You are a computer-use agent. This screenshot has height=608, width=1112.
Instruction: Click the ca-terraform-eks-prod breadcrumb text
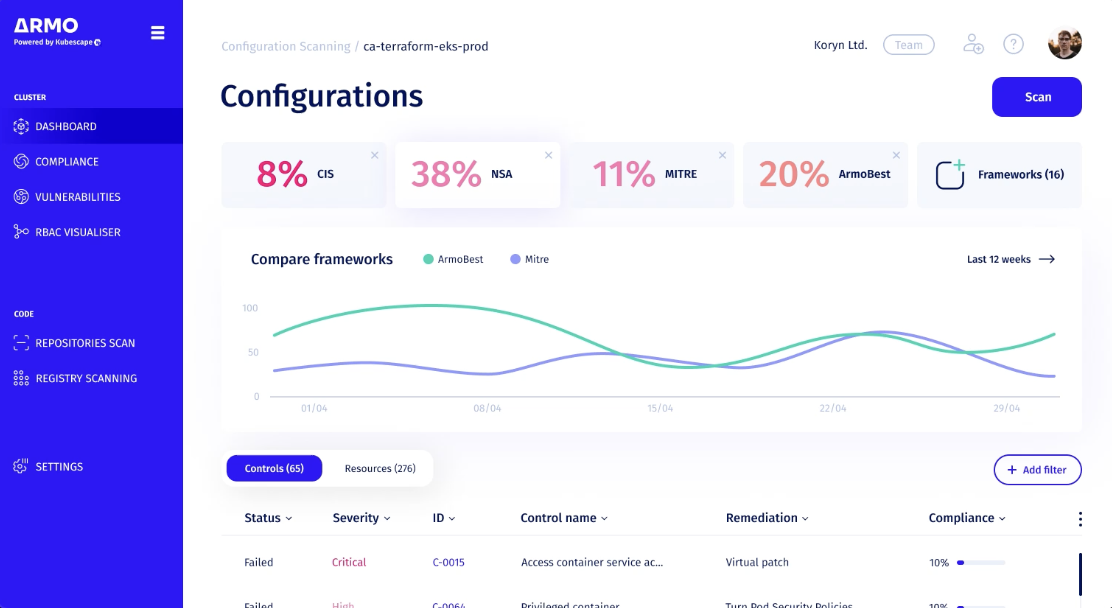coord(426,46)
